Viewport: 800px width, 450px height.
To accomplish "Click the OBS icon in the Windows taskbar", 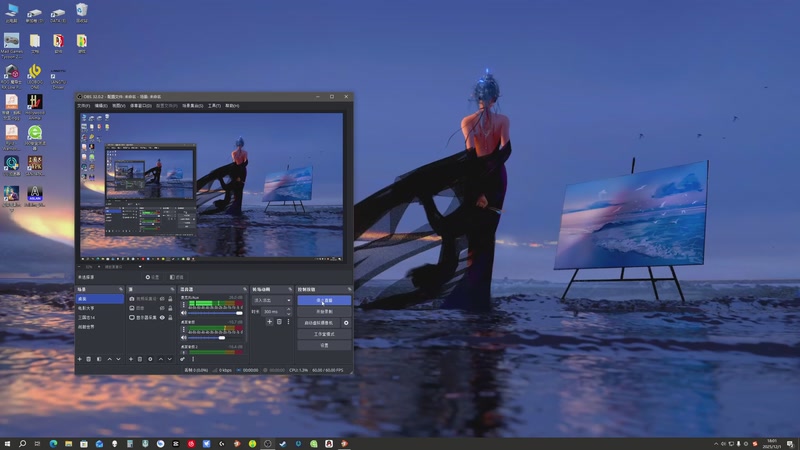I will tap(267, 443).
